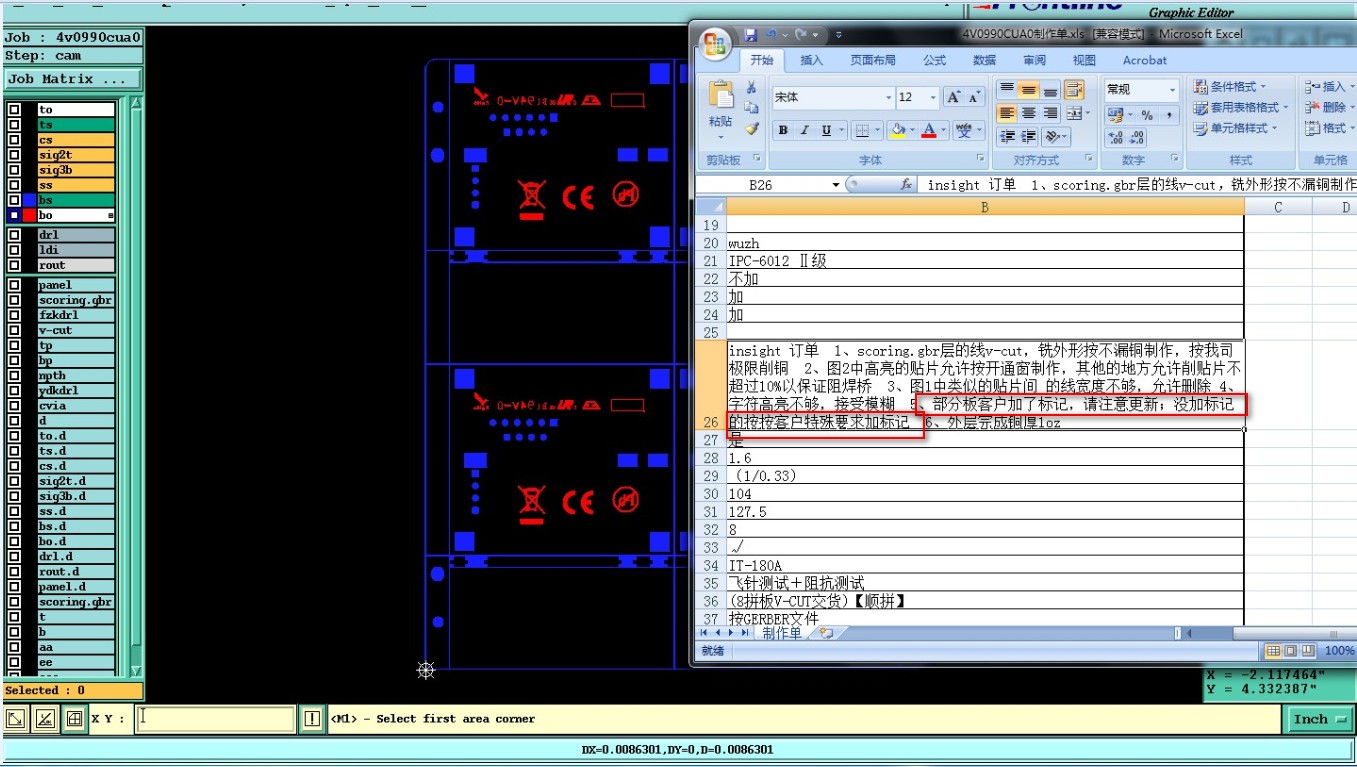Undo last action in Excel
This screenshot has height=767, width=1357.
[771, 35]
